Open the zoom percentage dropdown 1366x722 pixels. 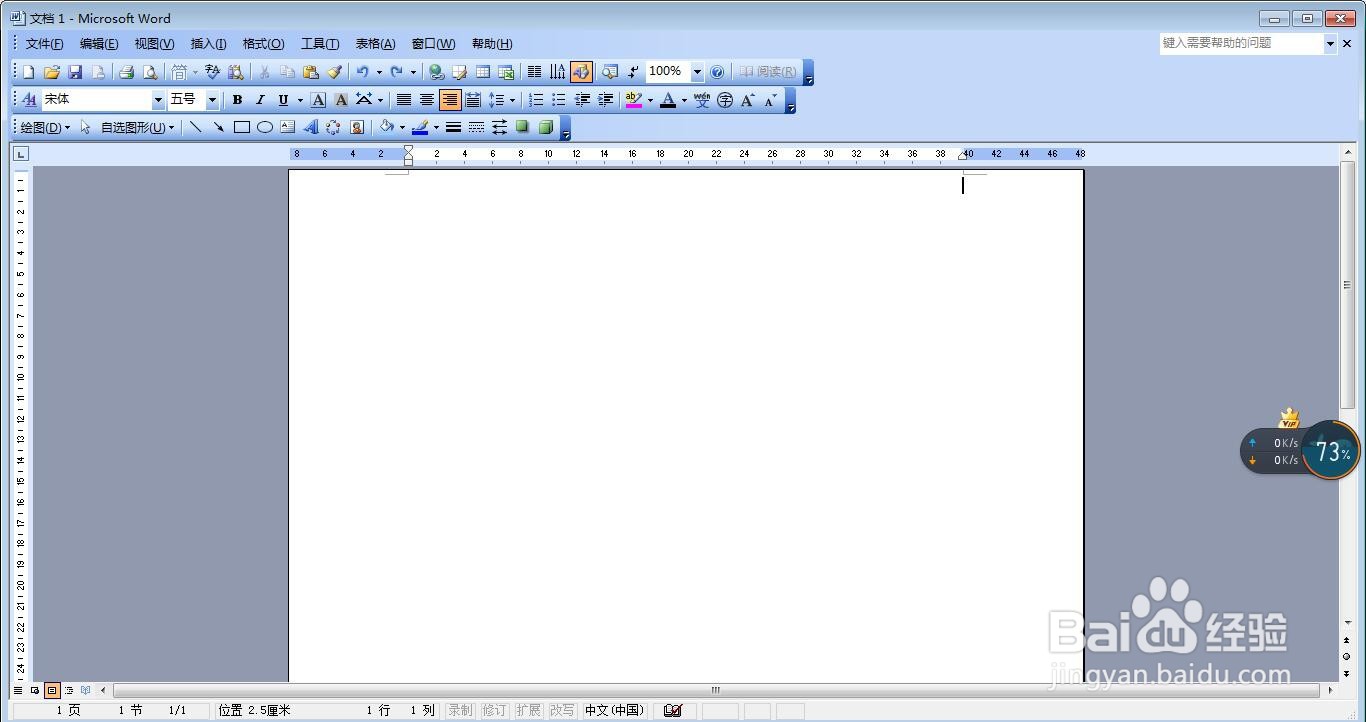pyautogui.click(x=697, y=72)
